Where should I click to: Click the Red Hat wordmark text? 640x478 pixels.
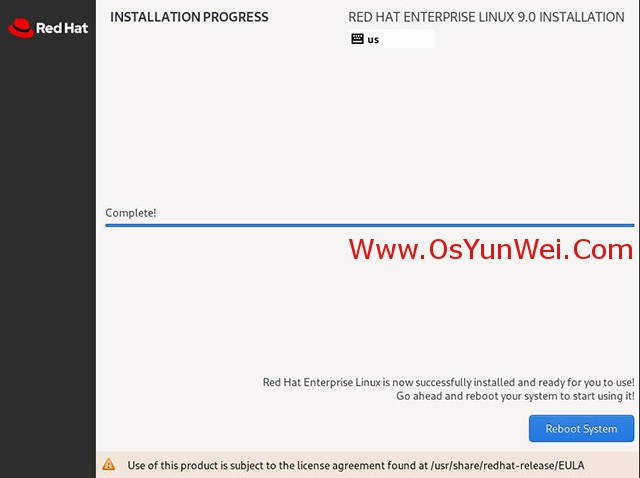click(62, 28)
